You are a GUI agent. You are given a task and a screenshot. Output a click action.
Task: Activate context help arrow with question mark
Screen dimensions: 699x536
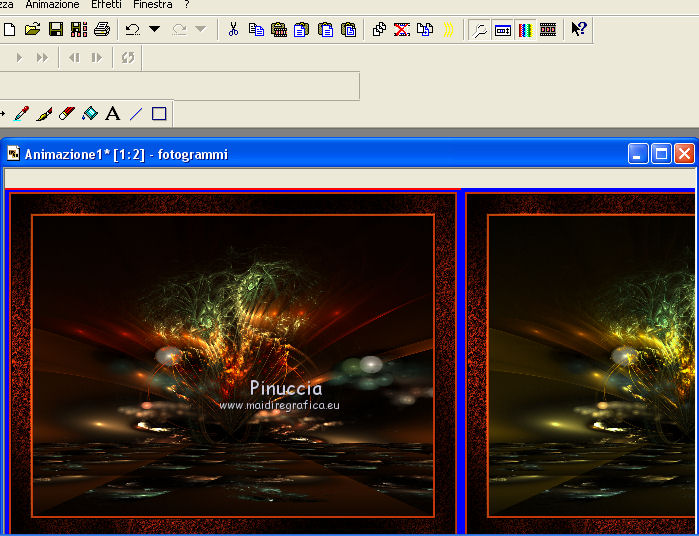pos(579,29)
